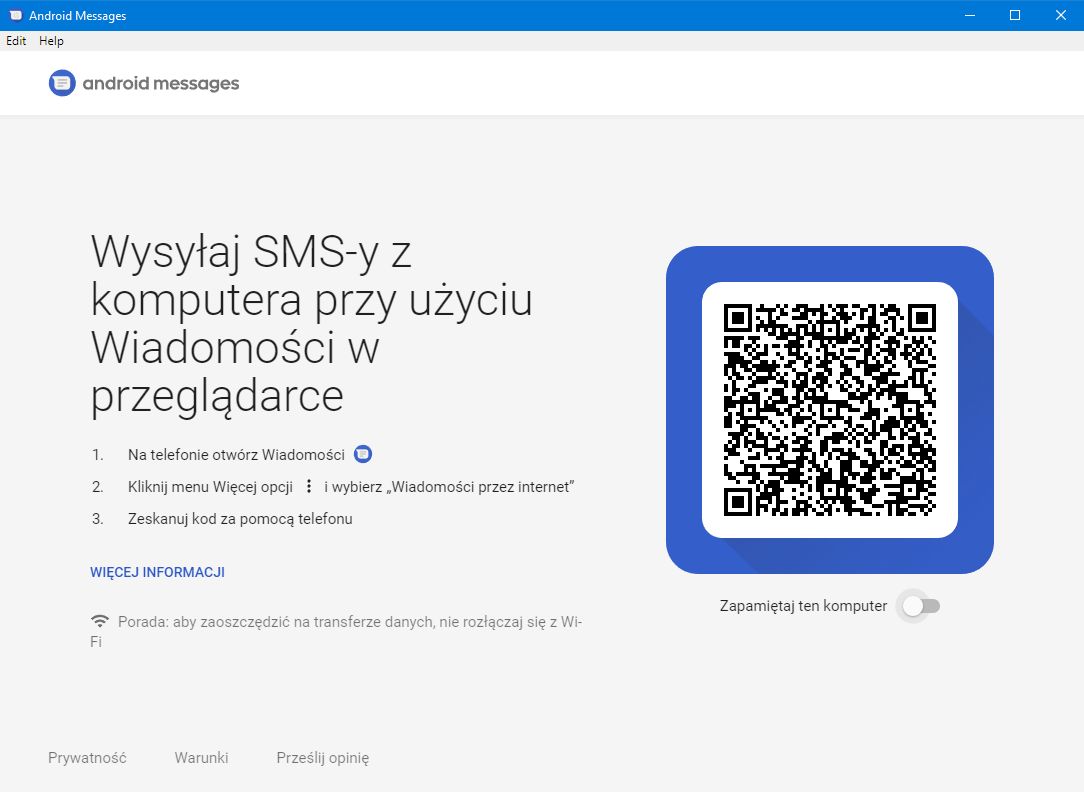Viewport: 1084px width, 792px height.
Task: Click the Porada Wi-Fi tip text
Action: coord(337,632)
